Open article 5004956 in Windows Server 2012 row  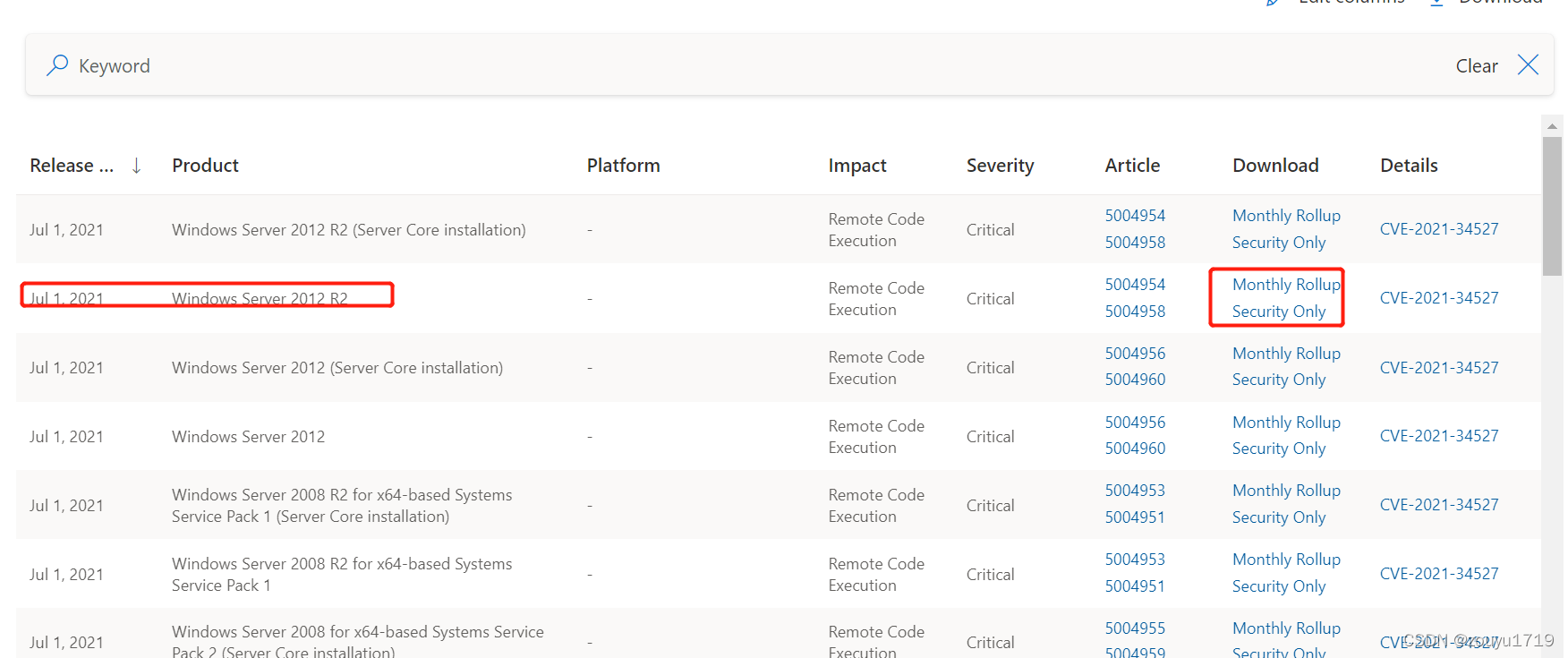[x=1135, y=423]
